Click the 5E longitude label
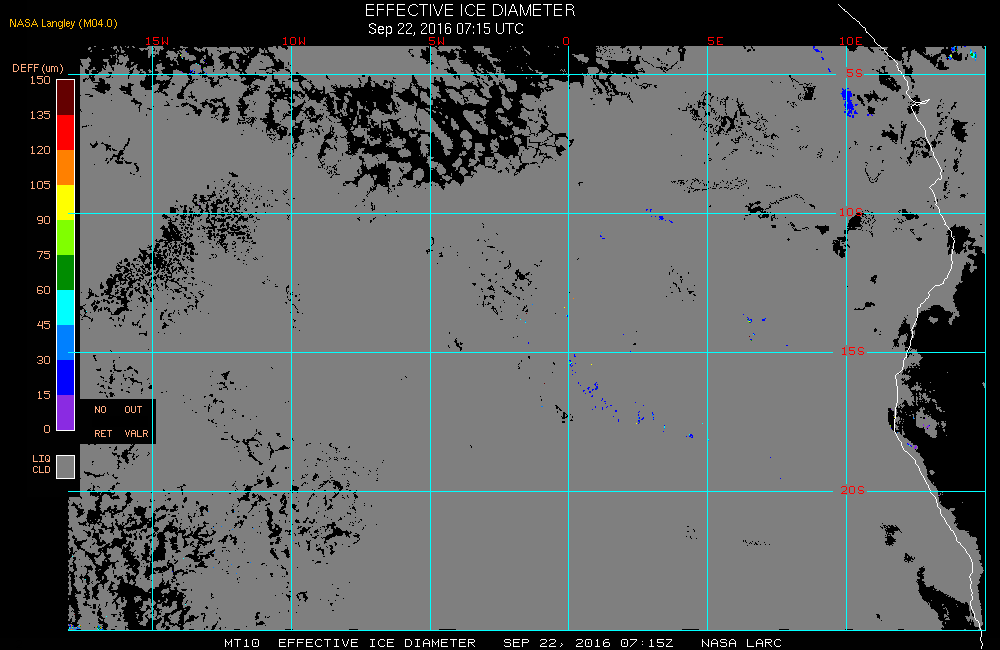The image size is (1000, 650). tap(715, 41)
